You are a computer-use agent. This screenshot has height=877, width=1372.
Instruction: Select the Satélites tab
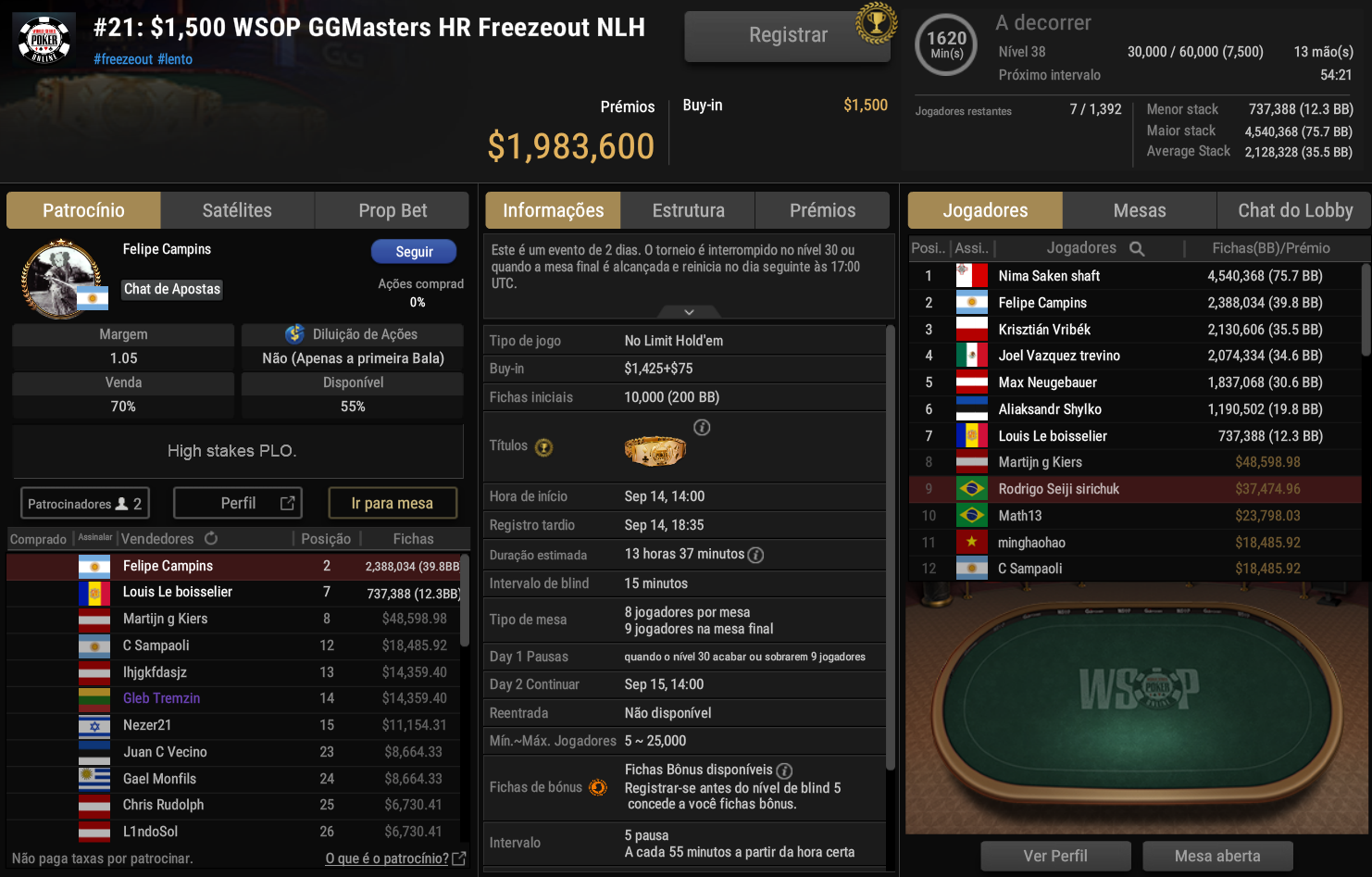tap(237, 210)
